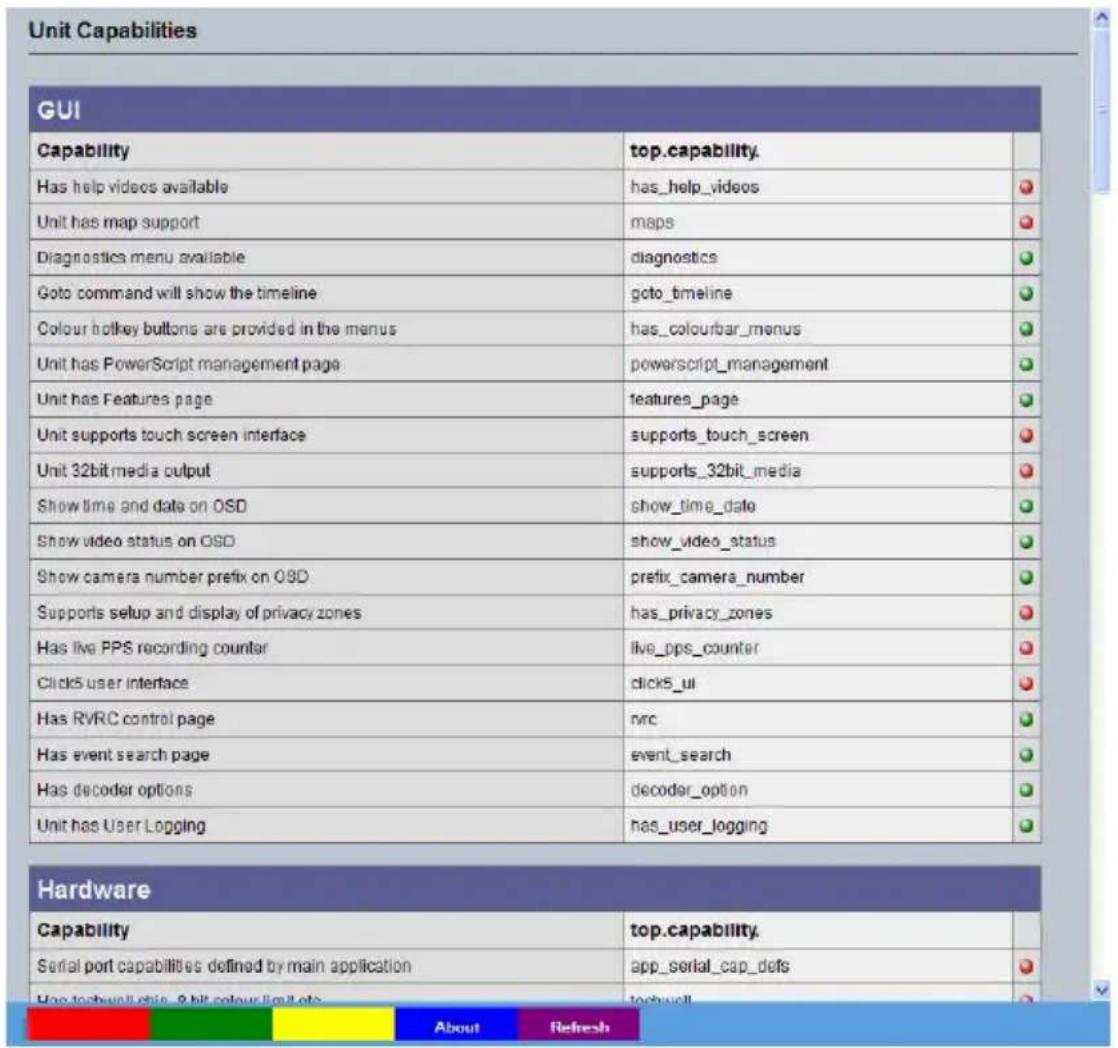
Task: Click 'Has RVRC control page' text
Action: tap(125, 719)
